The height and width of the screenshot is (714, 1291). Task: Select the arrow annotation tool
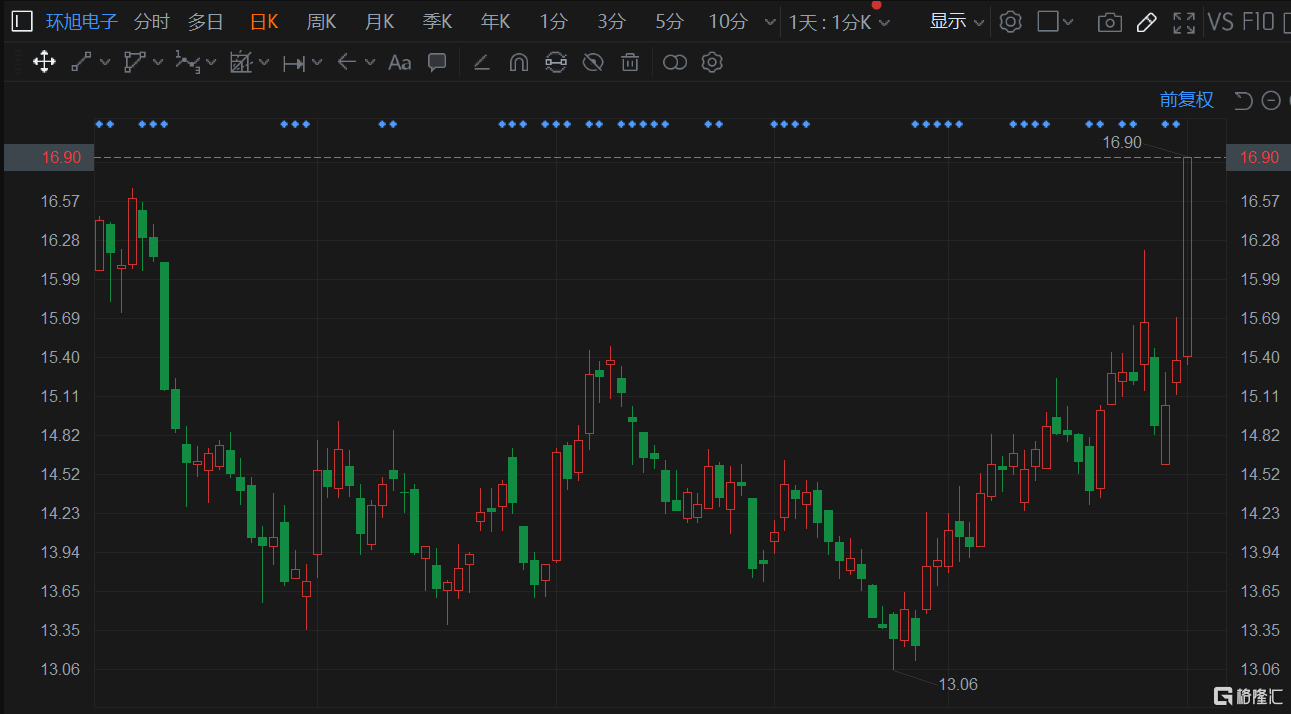[347, 62]
